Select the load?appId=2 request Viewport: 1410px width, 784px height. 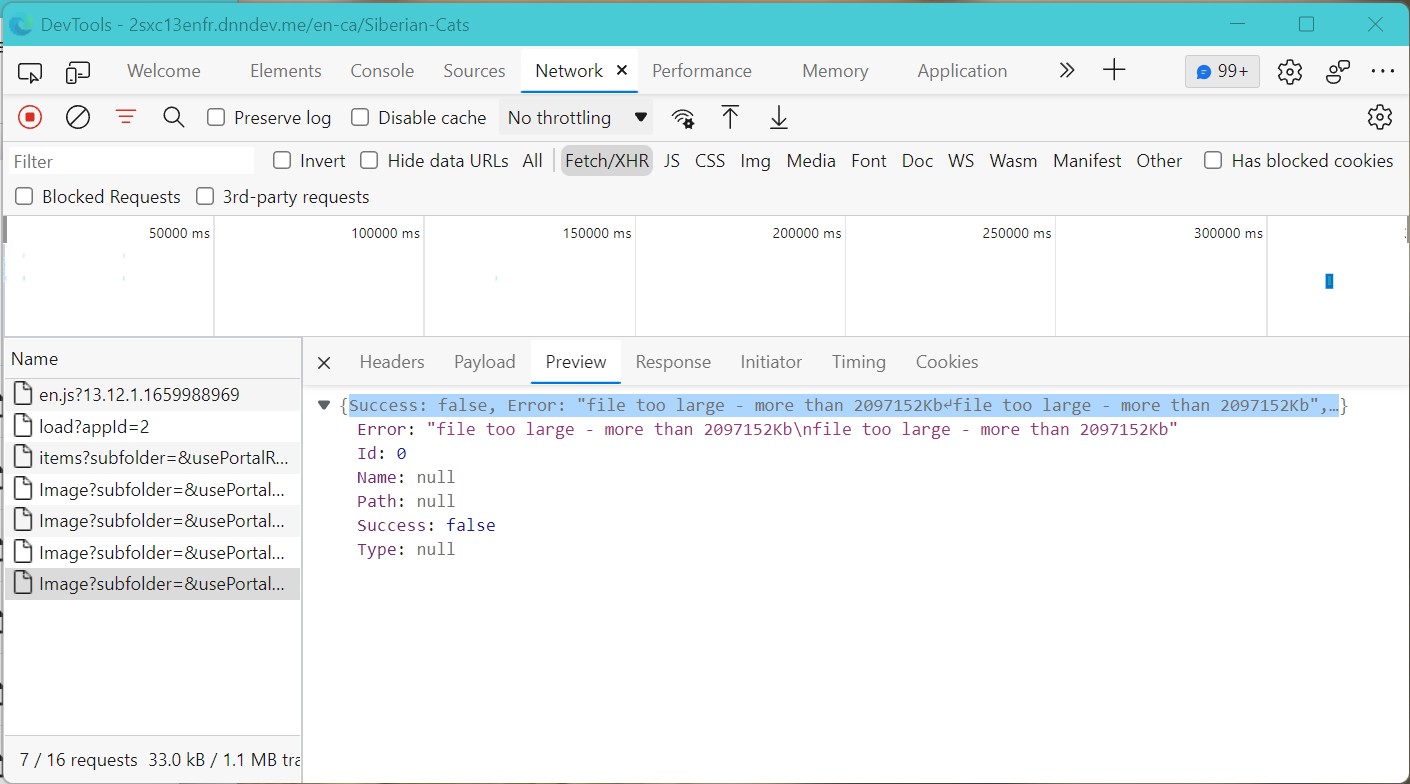97,424
